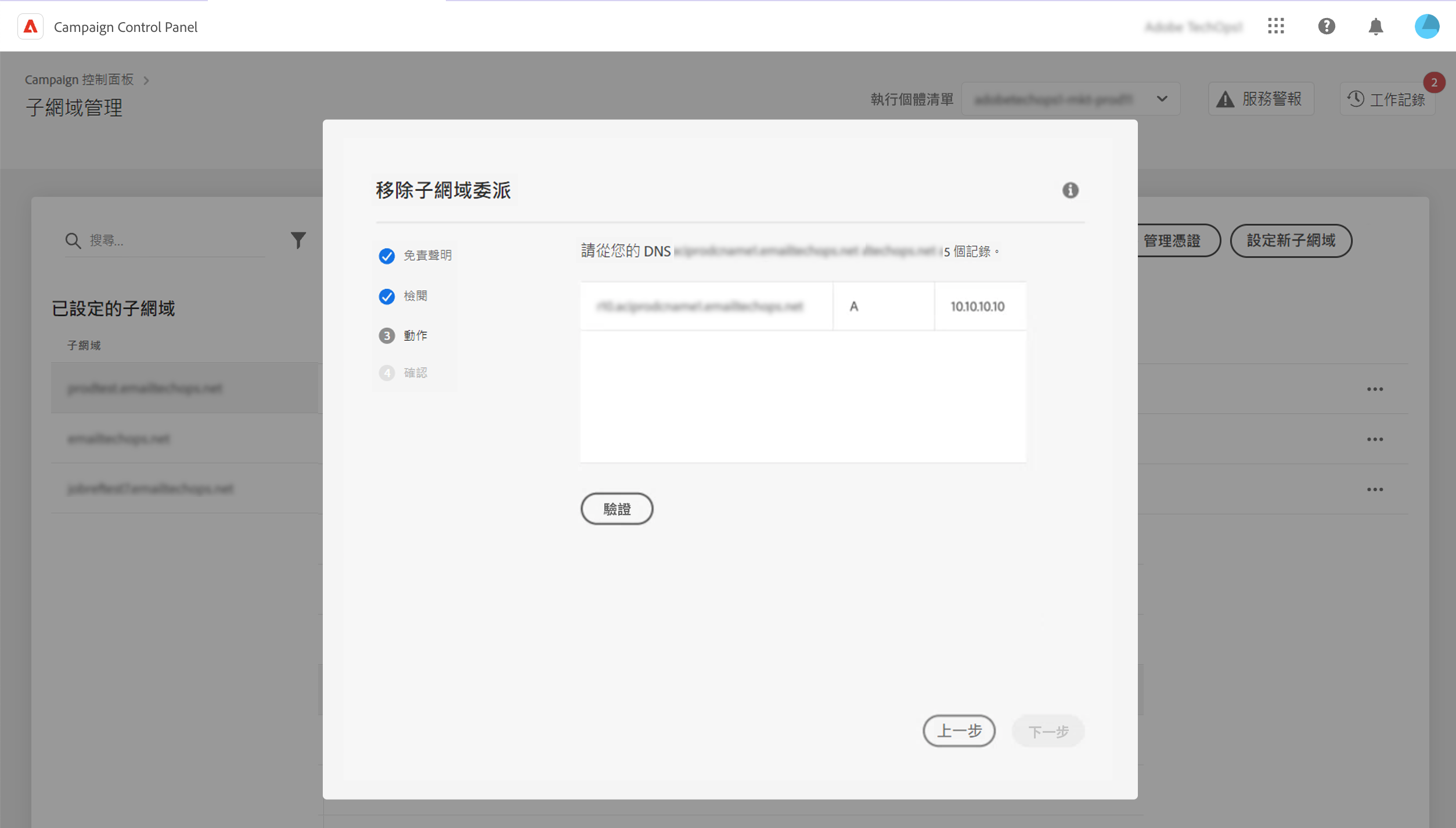1456x828 pixels.
Task: Open the user profile avatar
Action: click(1426, 27)
